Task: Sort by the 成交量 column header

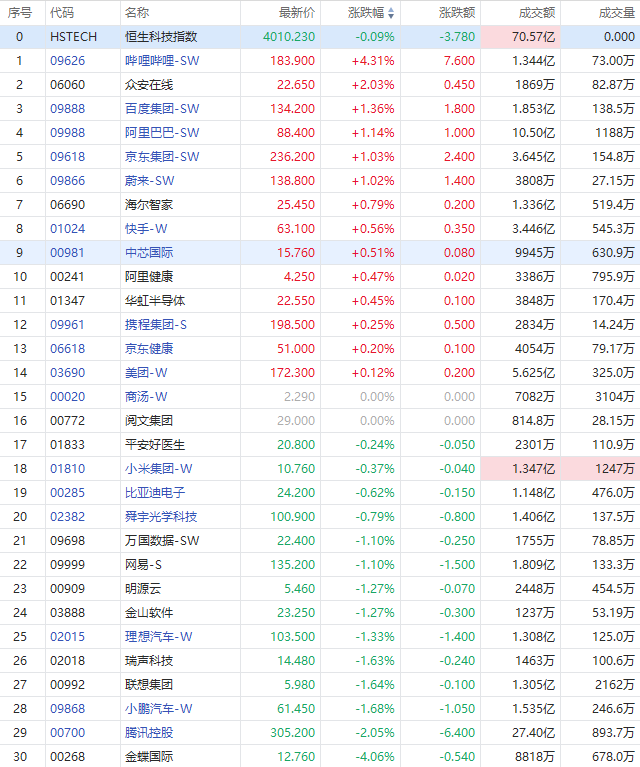Action: 617,13
